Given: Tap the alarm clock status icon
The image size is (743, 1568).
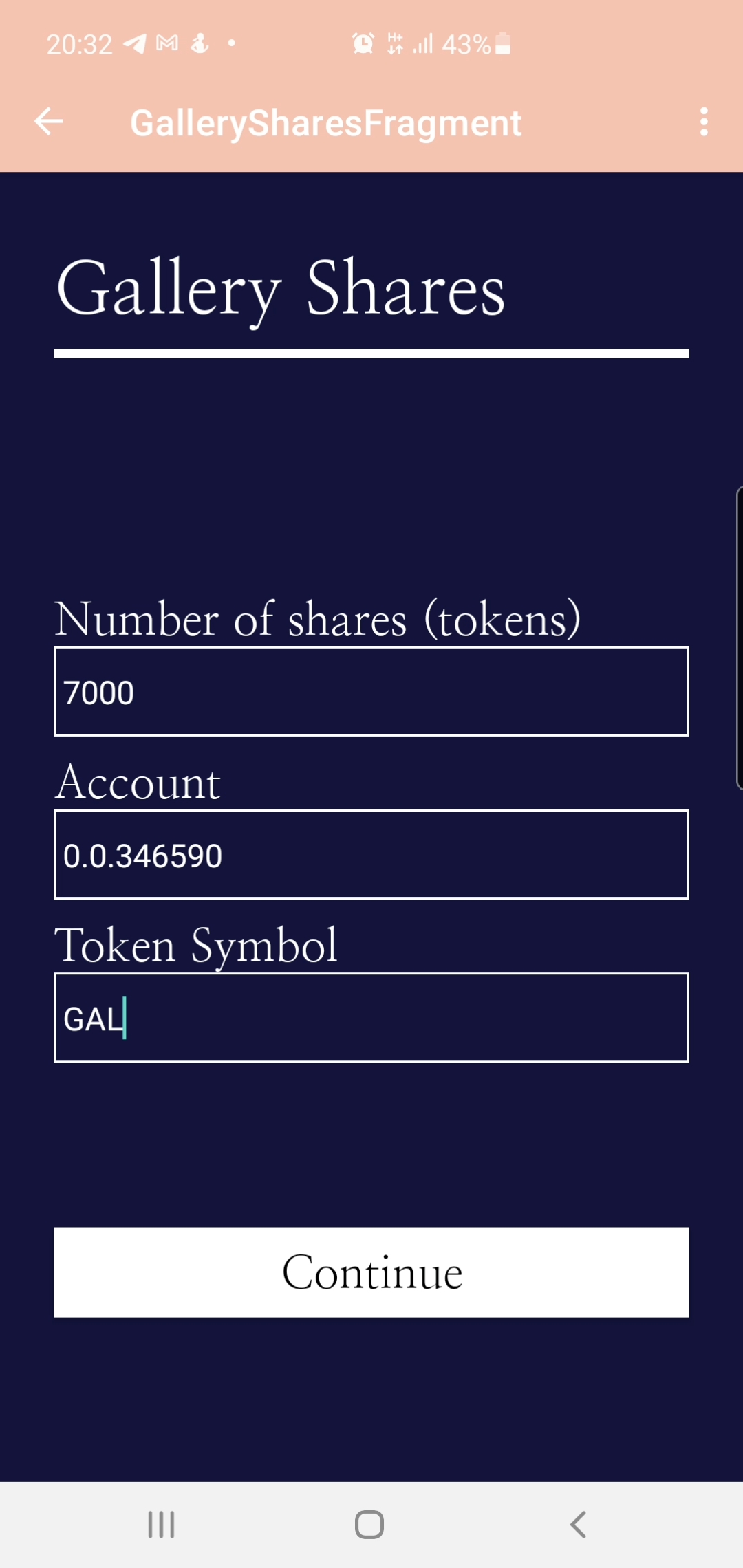Looking at the screenshot, I should pos(363,44).
